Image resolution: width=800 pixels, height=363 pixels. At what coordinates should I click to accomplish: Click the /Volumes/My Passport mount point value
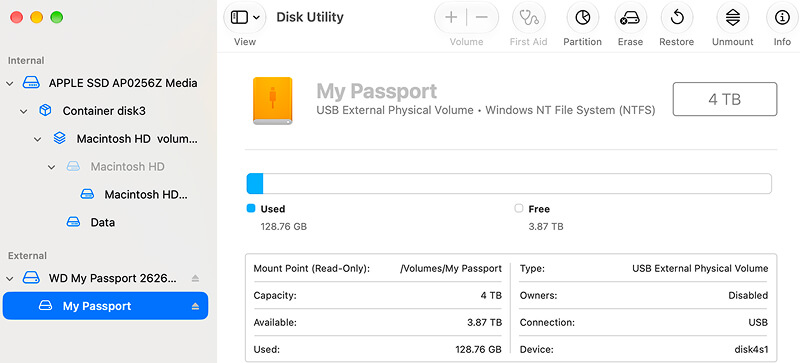pyautogui.click(x=451, y=269)
